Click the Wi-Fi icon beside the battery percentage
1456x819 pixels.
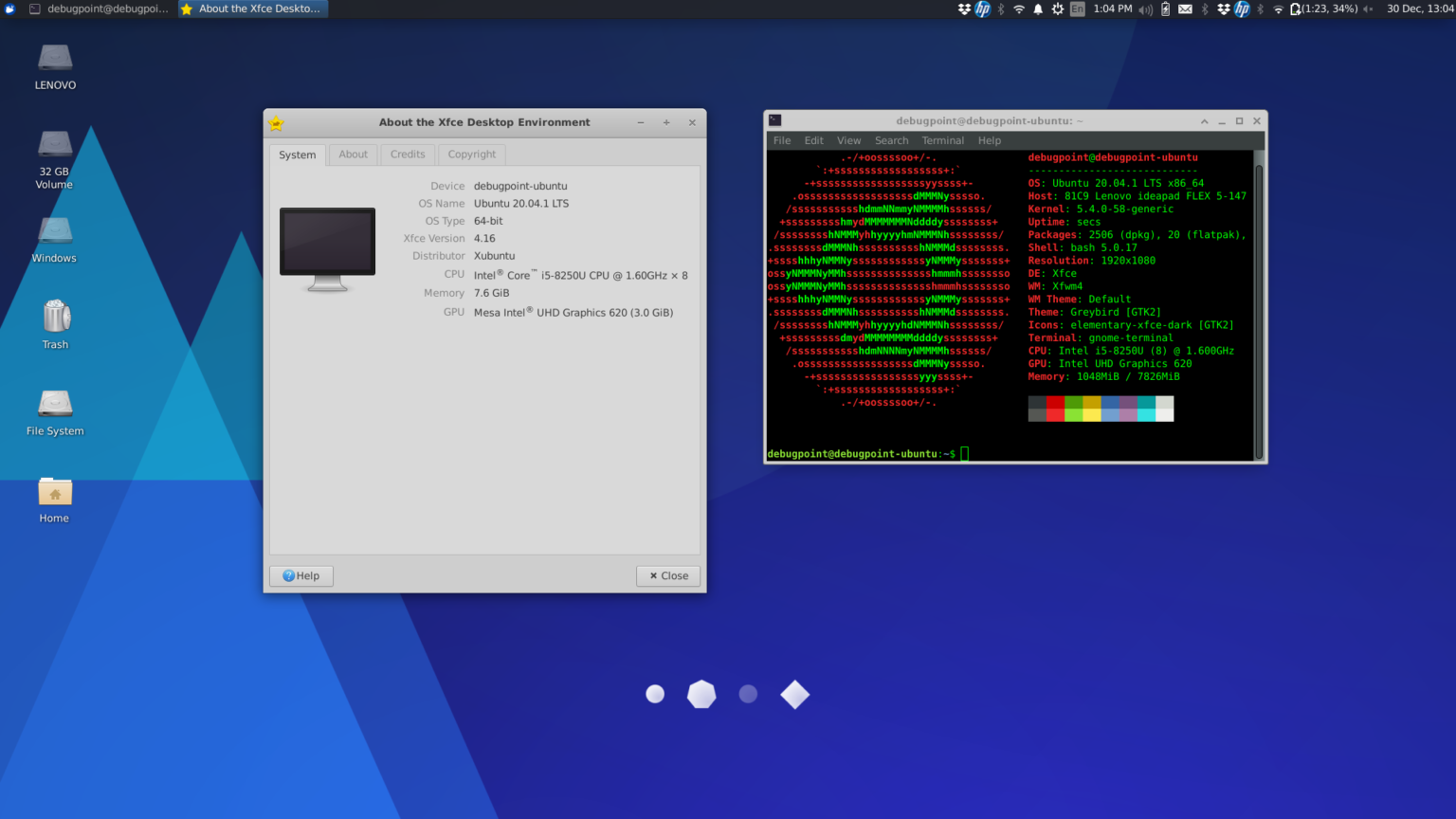[1278, 9]
